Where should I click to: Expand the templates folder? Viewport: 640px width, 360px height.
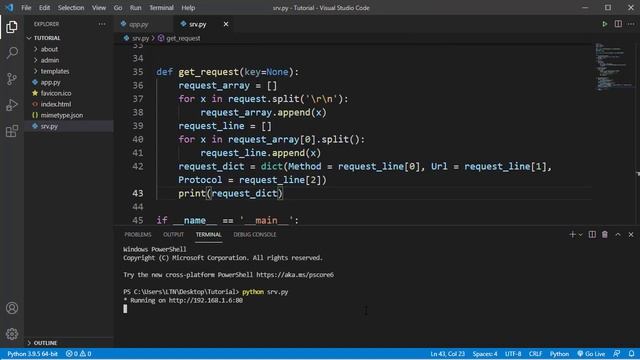pos(69,71)
